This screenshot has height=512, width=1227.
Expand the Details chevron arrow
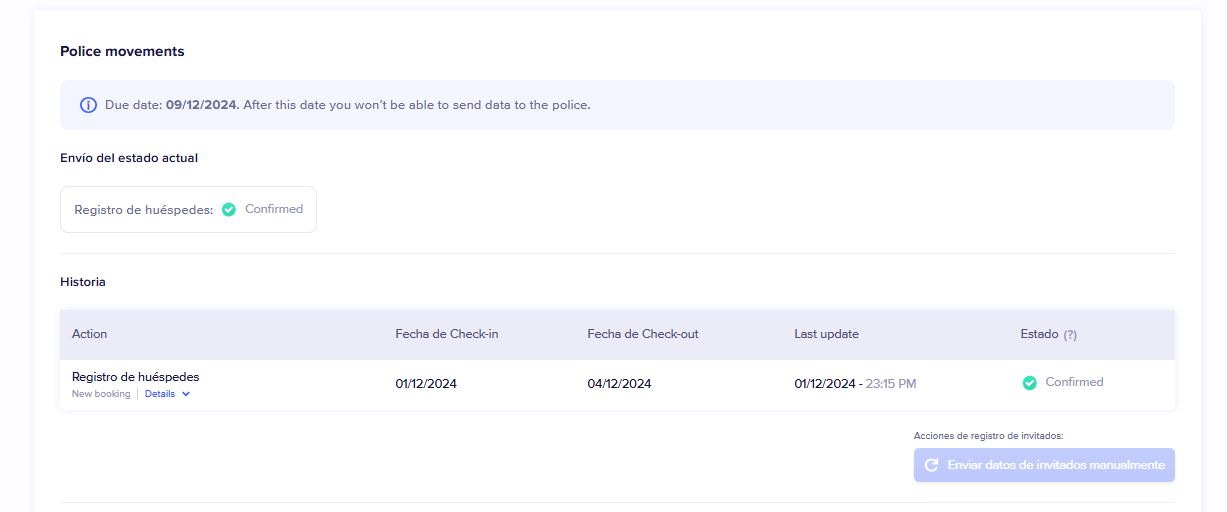(x=186, y=394)
